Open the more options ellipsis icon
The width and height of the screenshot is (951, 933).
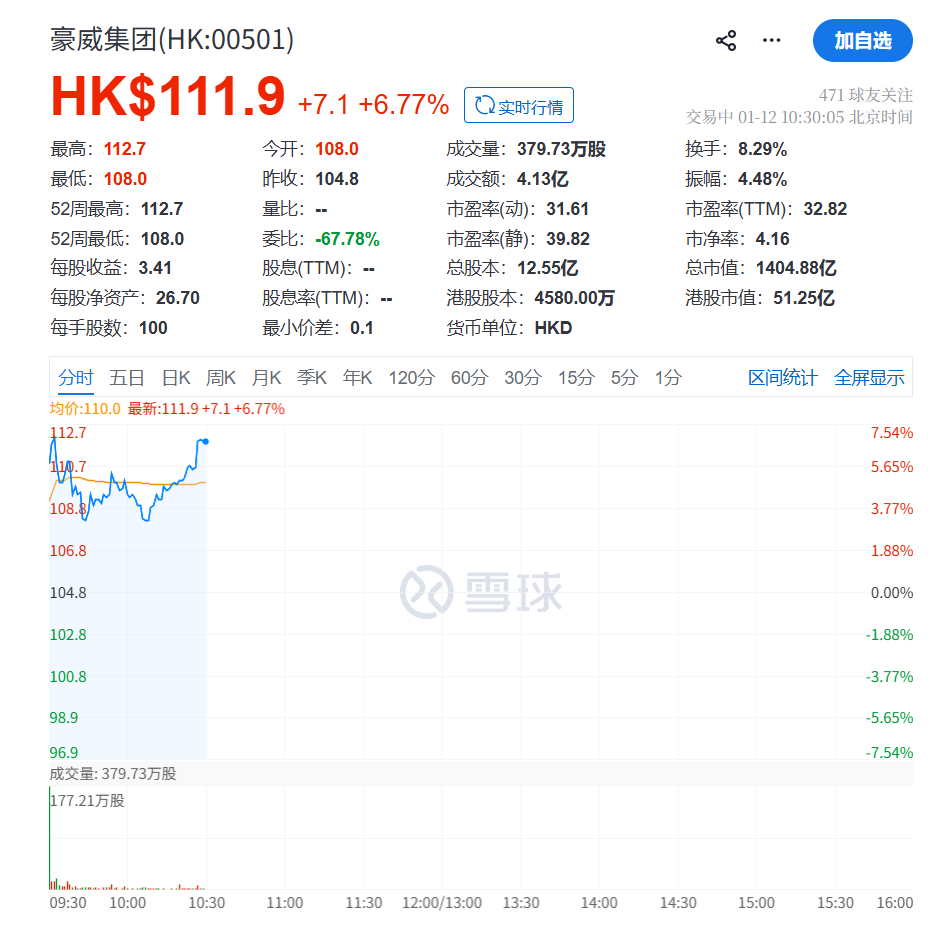(771, 40)
